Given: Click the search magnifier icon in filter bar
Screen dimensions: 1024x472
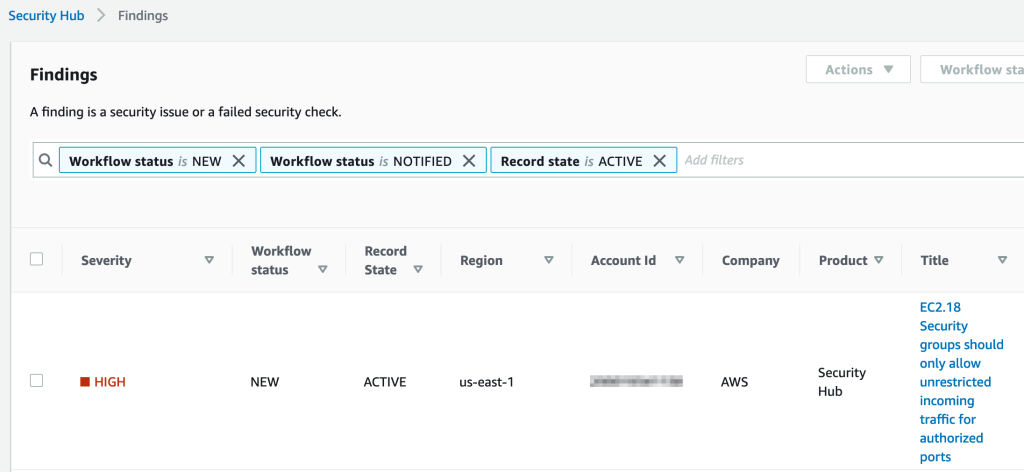Looking at the screenshot, I should point(45,160).
